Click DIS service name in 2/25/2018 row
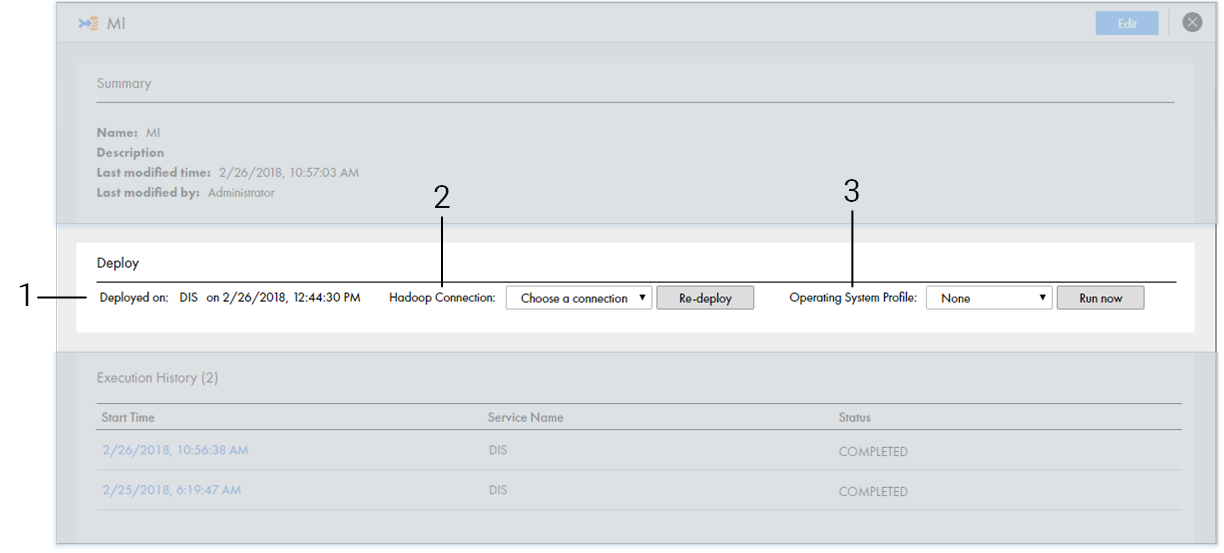The image size is (1224, 553). point(498,490)
